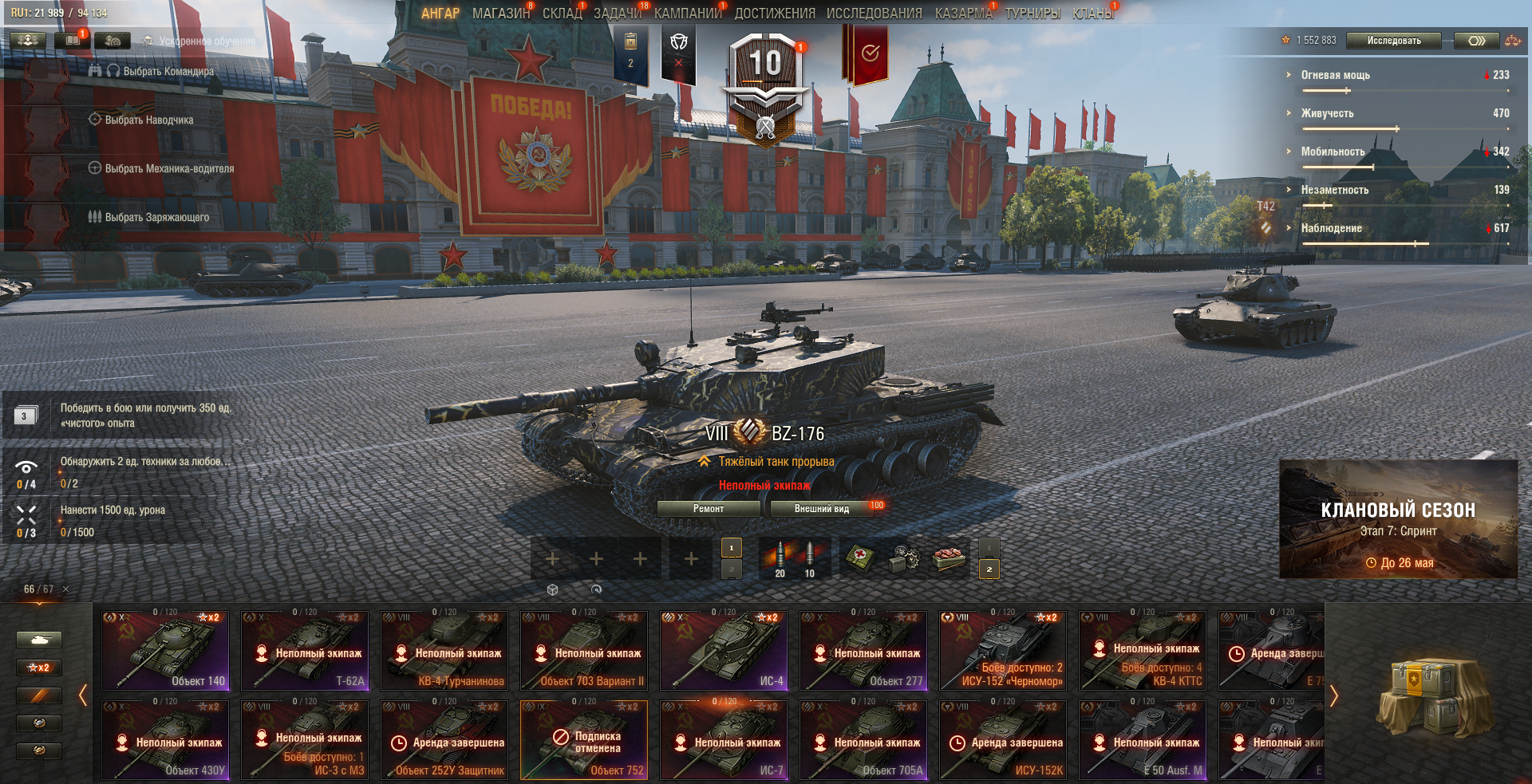The width and height of the screenshot is (1532, 784).
Task: Go to the ИССЛЕДОВАНИЯ tab
Action: 874,13
